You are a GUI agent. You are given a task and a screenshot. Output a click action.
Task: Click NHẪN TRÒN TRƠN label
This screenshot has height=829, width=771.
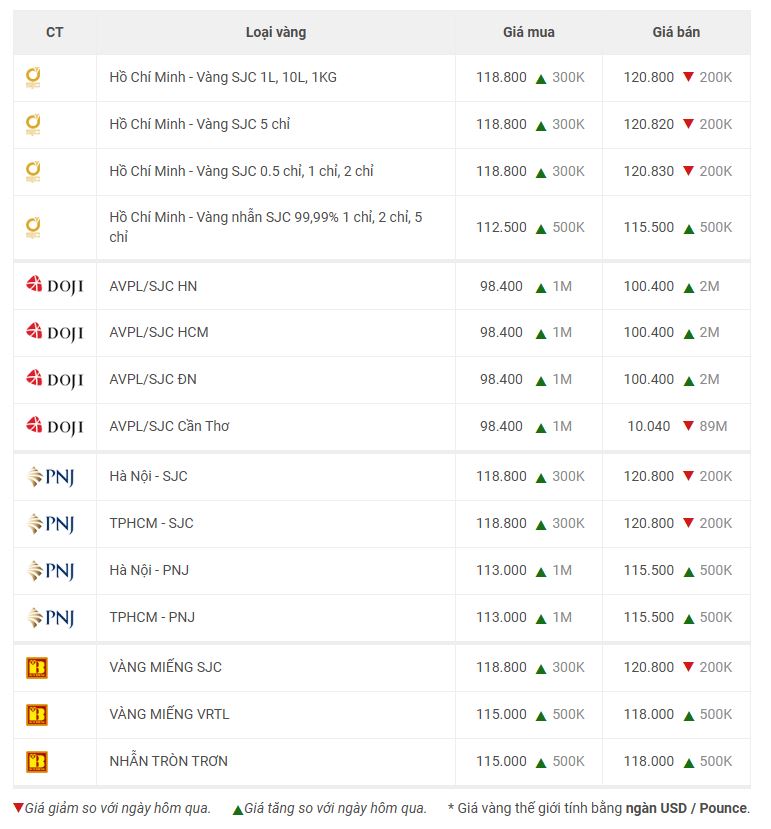coord(168,761)
